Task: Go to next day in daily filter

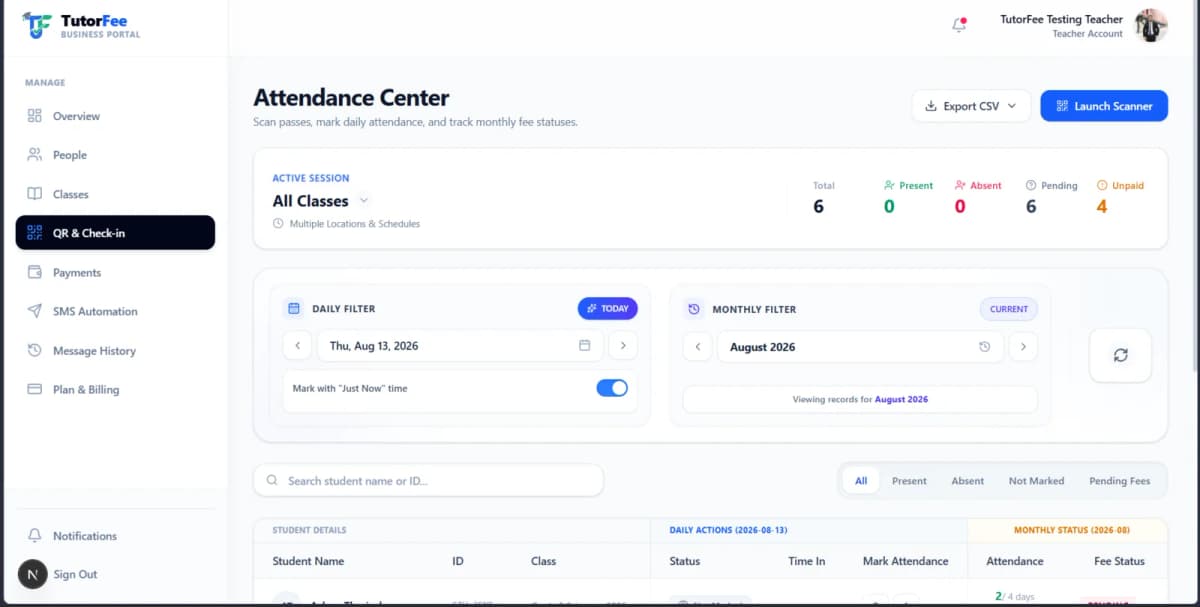Action: pyautogui.click(x=623, y=346)
